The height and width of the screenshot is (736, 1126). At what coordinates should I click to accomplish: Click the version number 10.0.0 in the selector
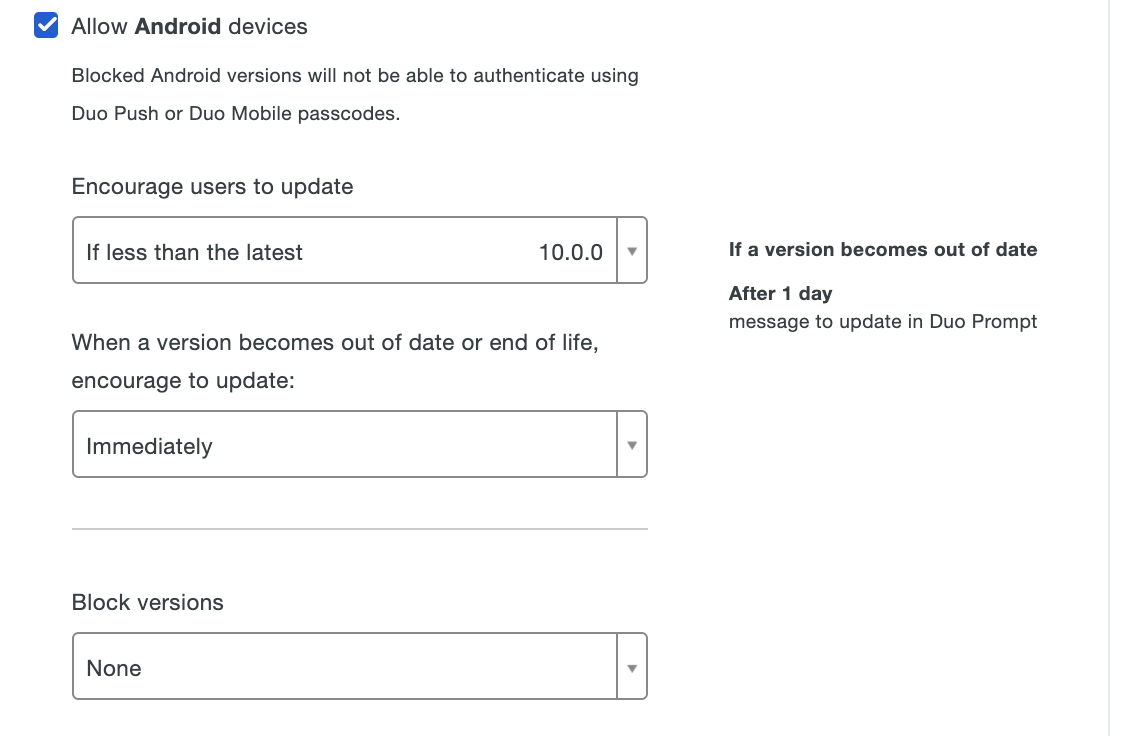[x=572, y=252]
